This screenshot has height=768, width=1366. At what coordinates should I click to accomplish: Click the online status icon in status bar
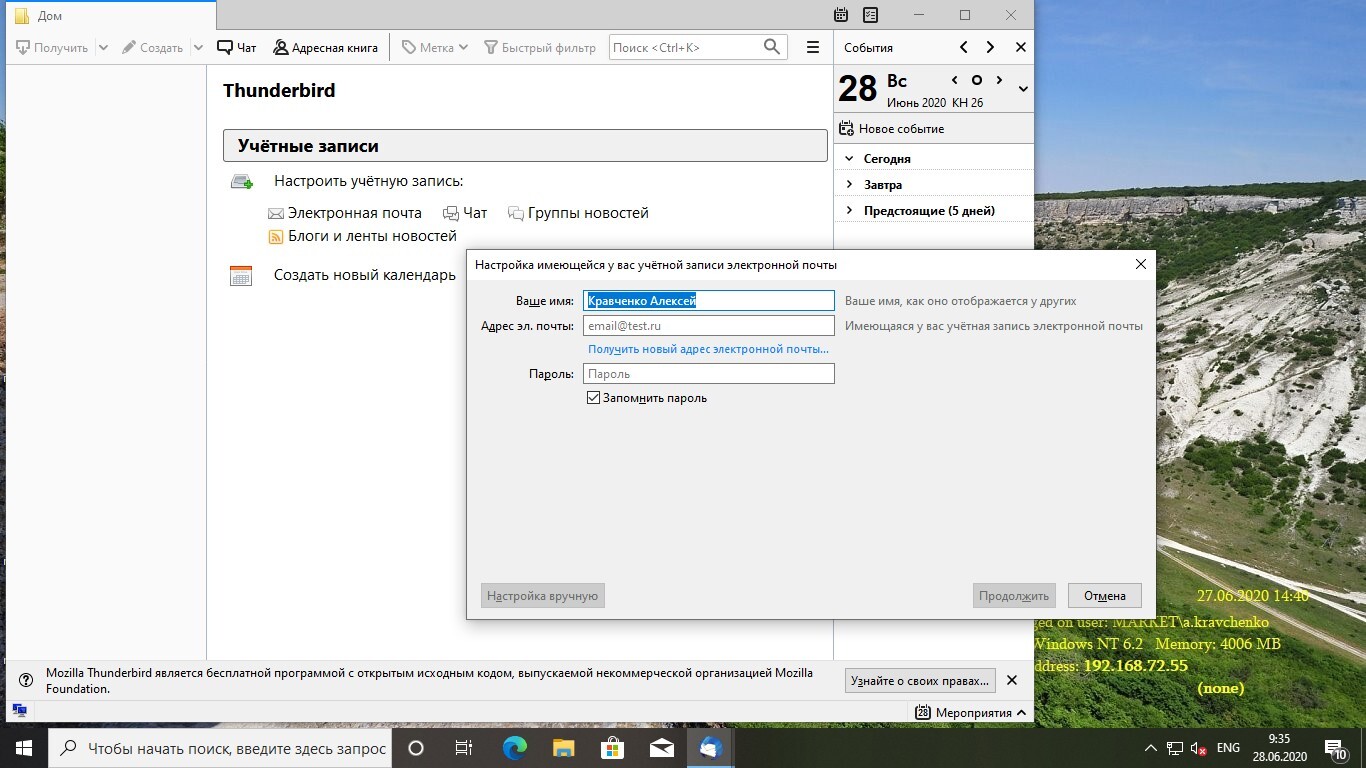point(19,711)
